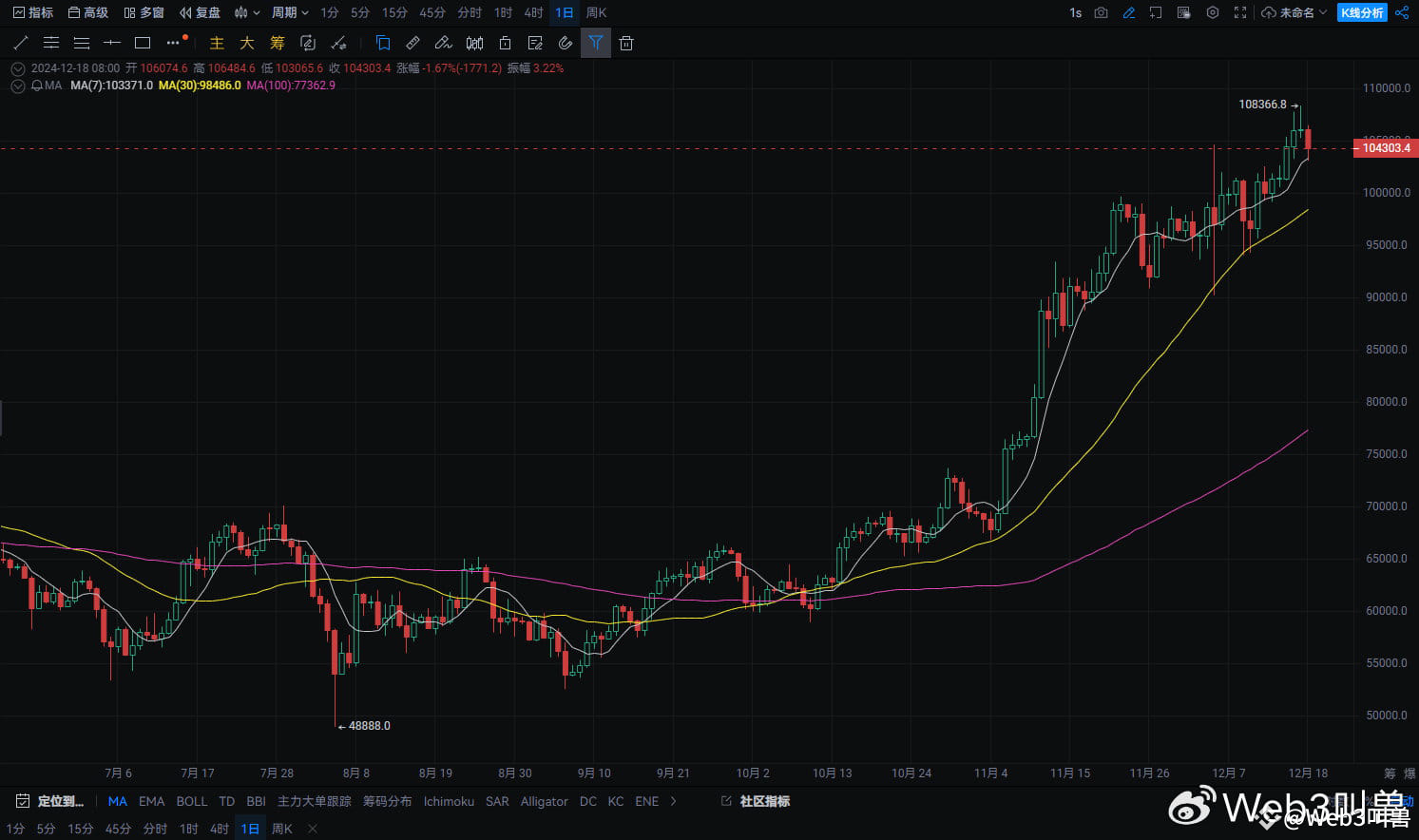Click the refresh-cycle square icon in drawing toolbar
This screenshot has height=840, width=1419.
point(308,43)
